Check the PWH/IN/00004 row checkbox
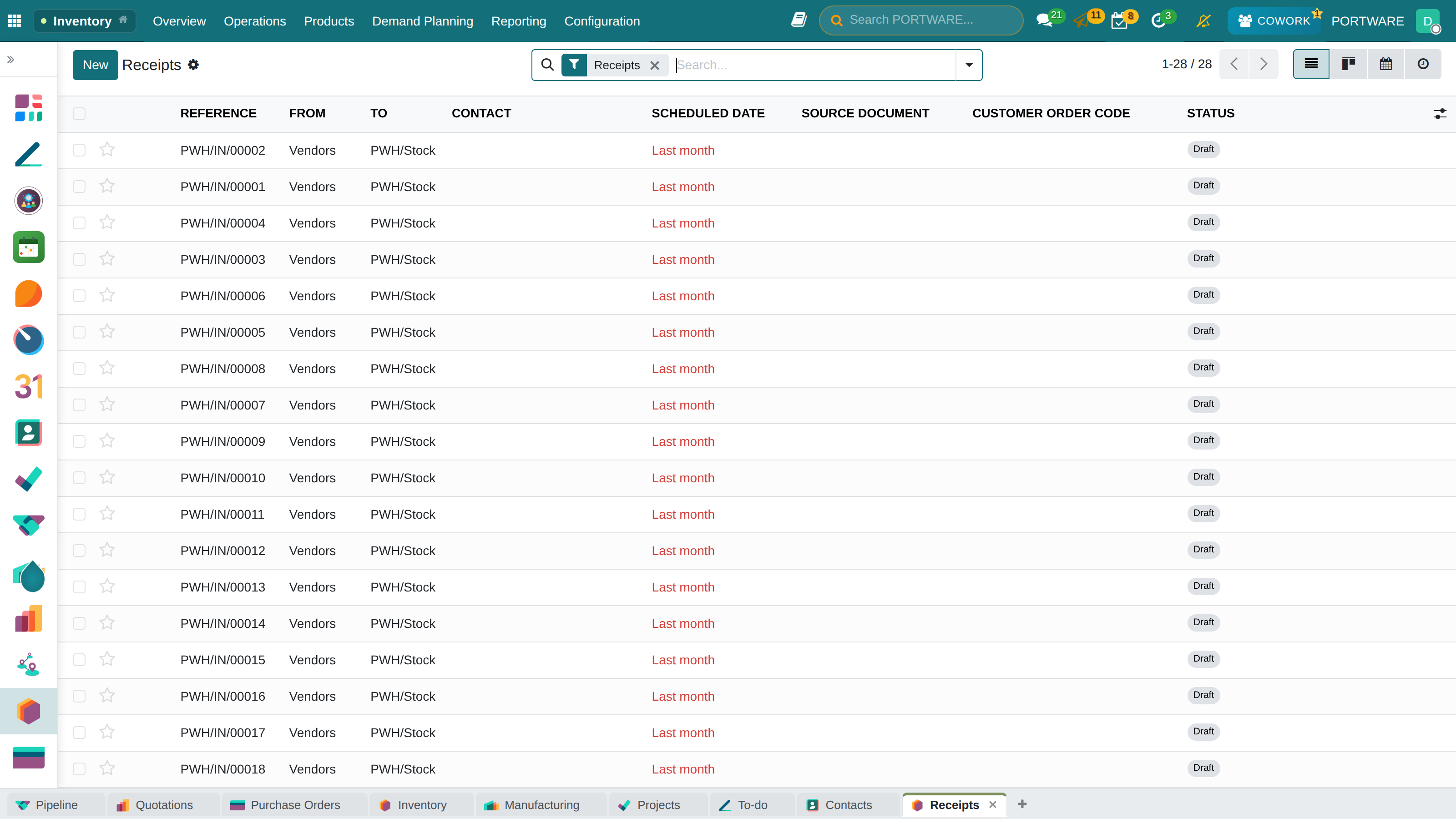 pyautogui.click(x=79, y=222)
